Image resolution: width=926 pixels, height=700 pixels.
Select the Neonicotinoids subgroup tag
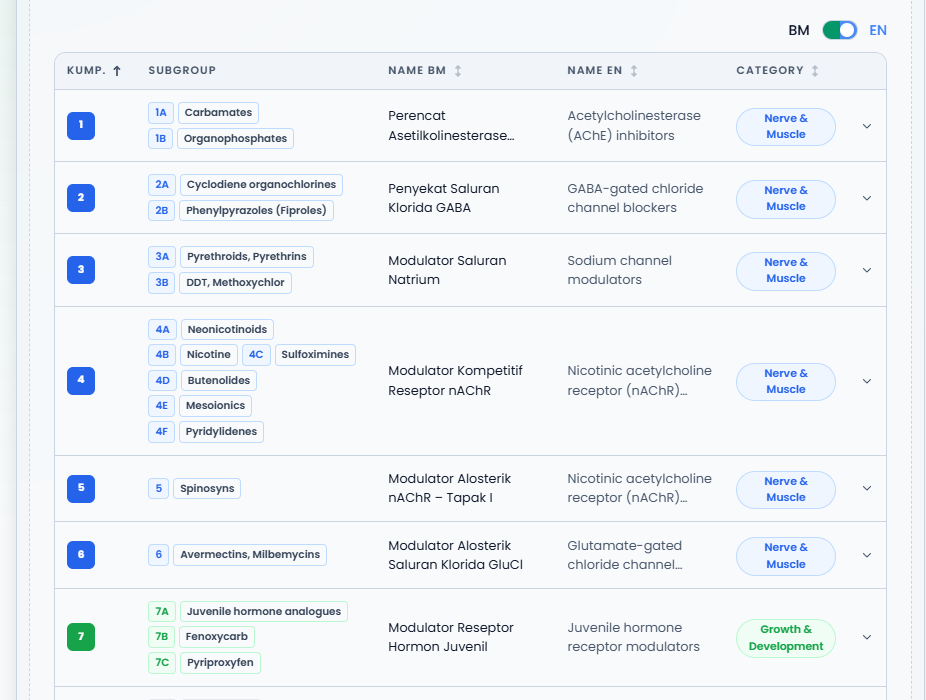point(227,330)
